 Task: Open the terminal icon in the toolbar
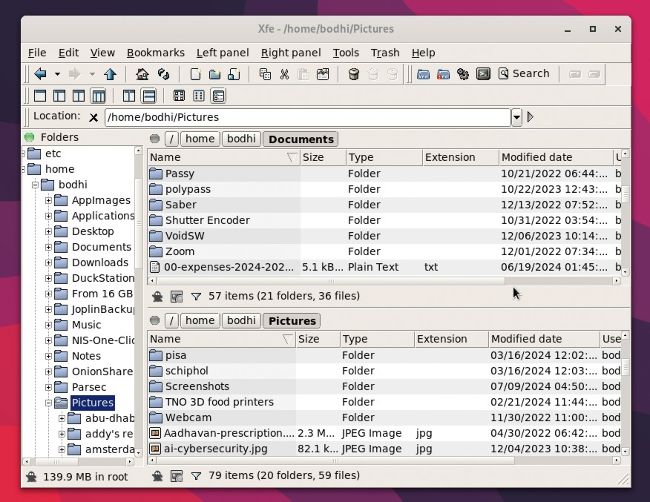click(483, 74)
